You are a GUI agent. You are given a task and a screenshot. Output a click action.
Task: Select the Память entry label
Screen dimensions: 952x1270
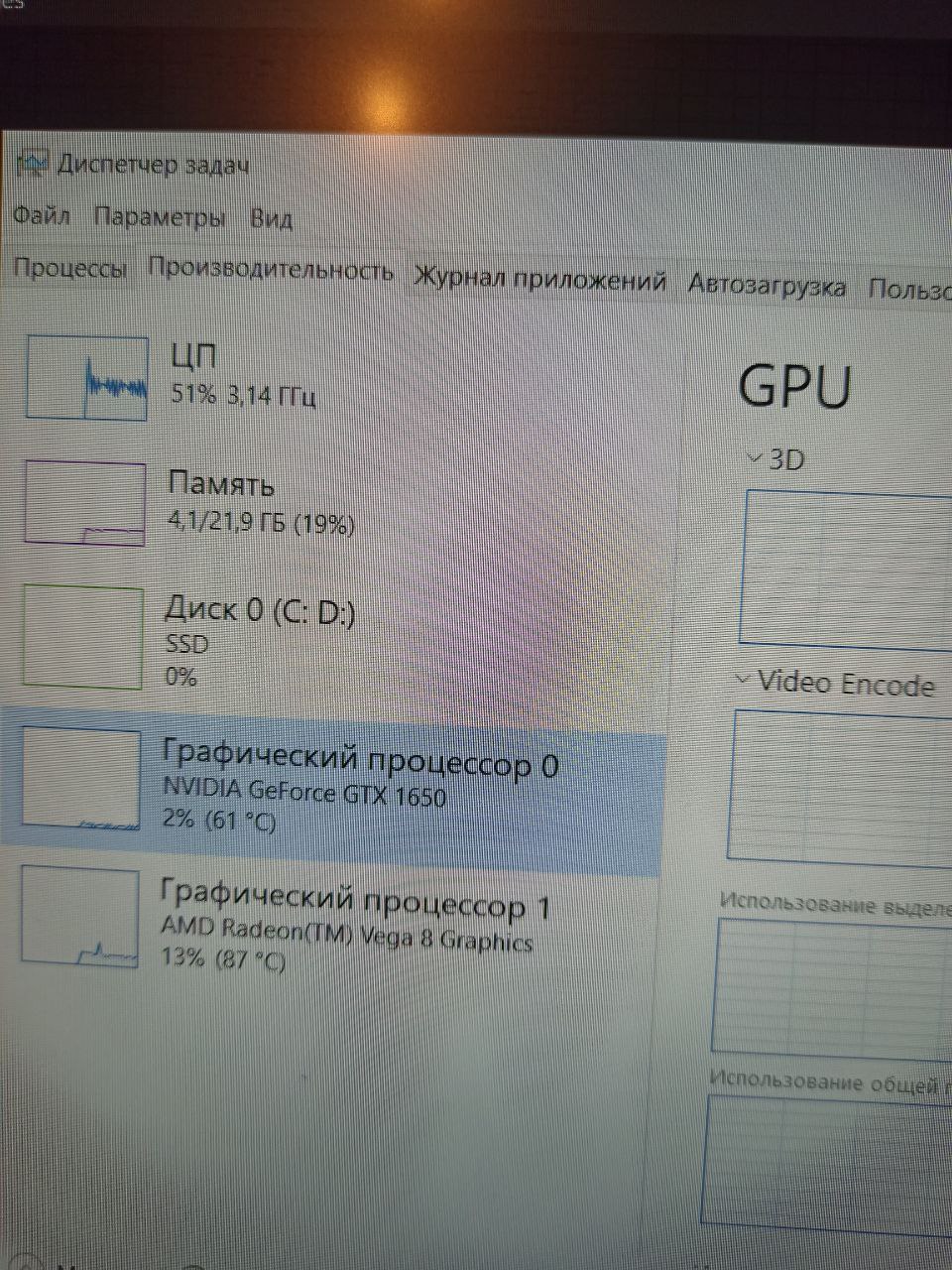(221, 484)
